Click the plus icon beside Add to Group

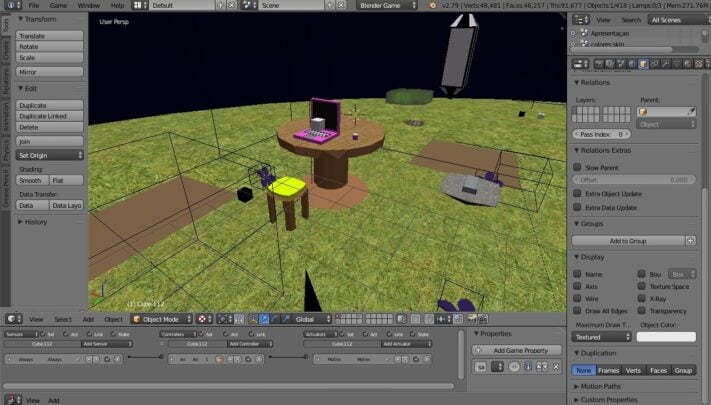(x=690, y=241)
